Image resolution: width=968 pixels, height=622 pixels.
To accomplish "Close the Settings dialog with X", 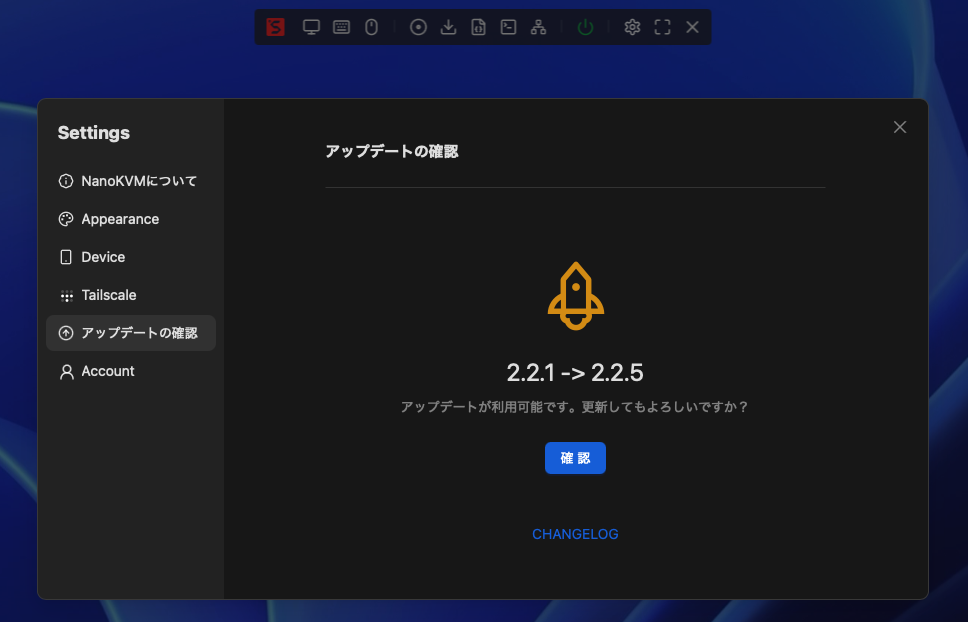I will (900, 127).
